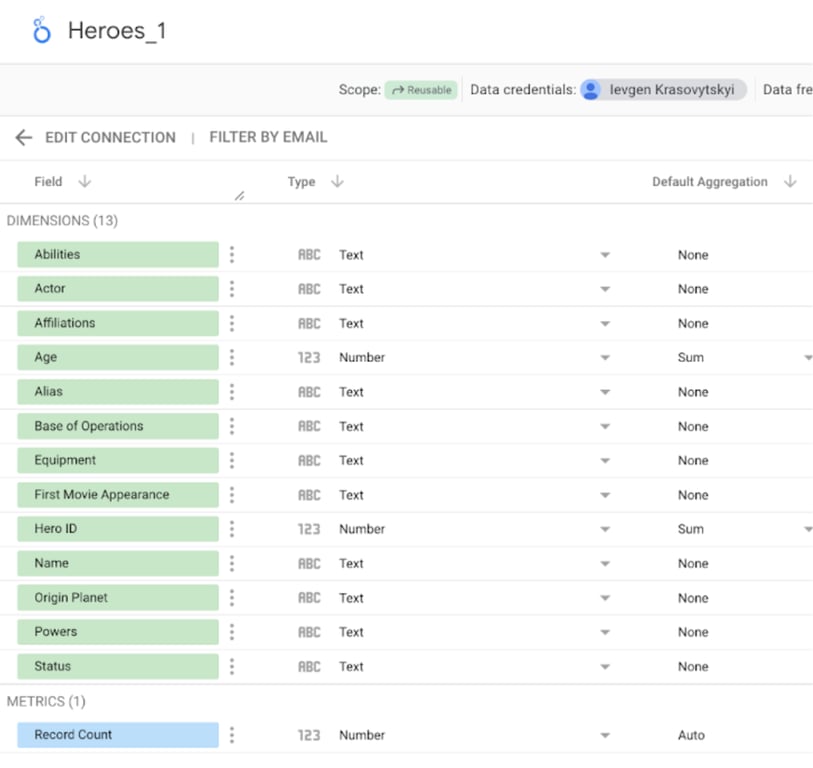Select the Equipment field chip

[x=118, y=460]
